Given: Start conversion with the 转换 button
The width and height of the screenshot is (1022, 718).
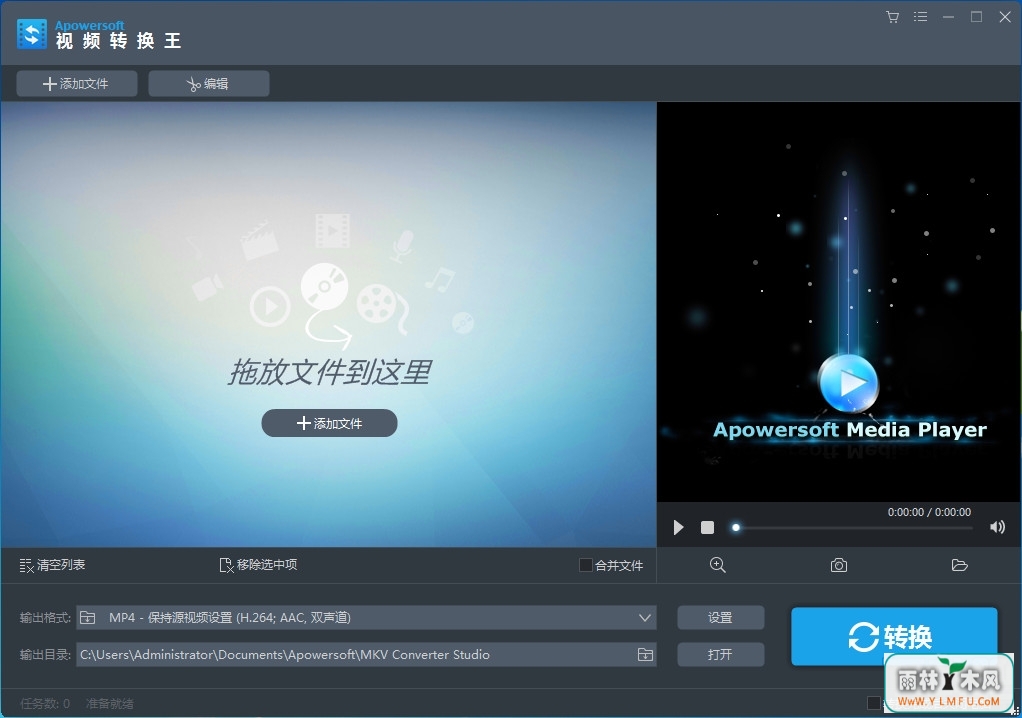Looking at the screenshot, I should tap(894, 637).
